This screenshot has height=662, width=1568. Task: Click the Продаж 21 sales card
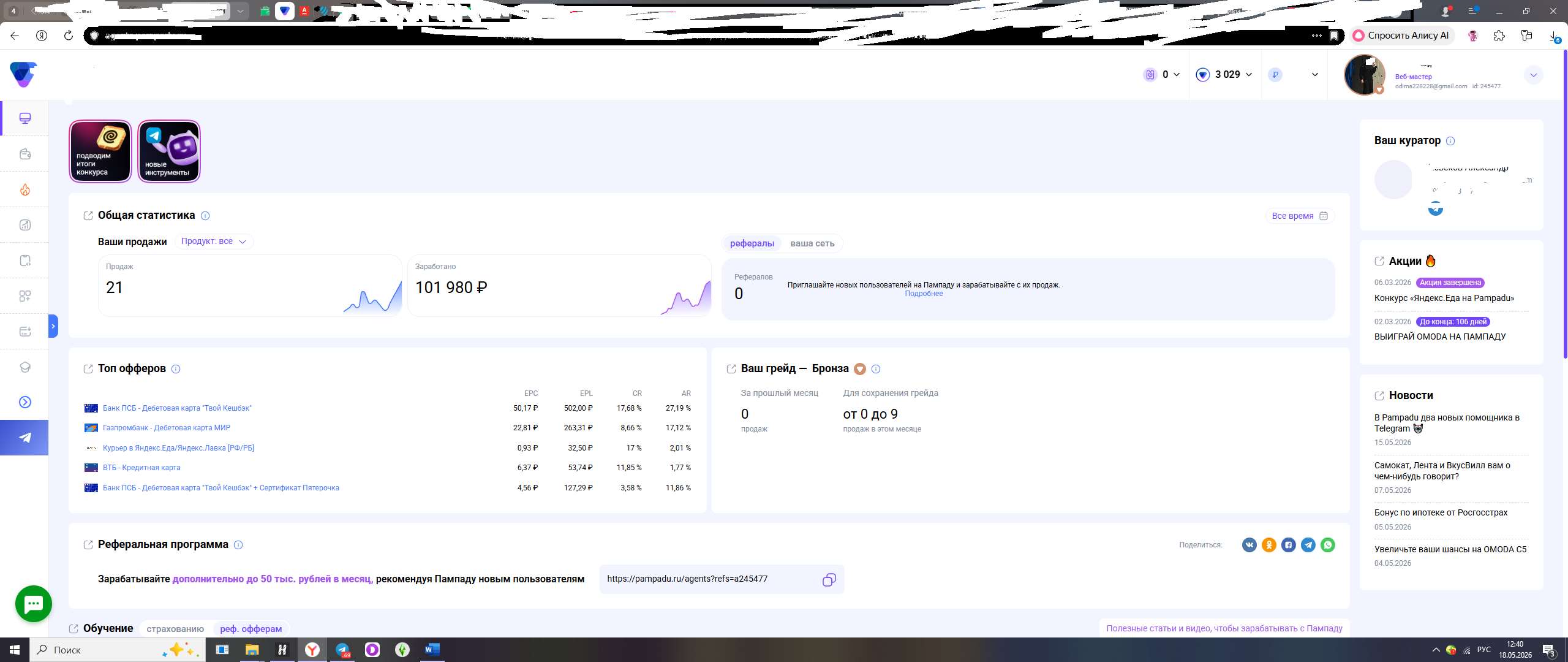[x=250, y=286]
